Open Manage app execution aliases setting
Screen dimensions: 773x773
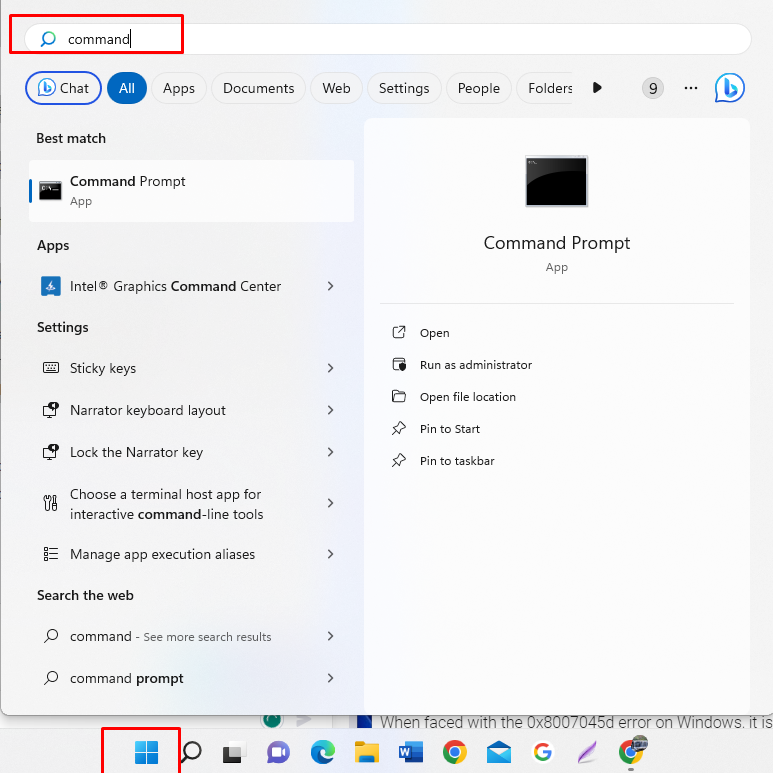click(x=191, y=554)
